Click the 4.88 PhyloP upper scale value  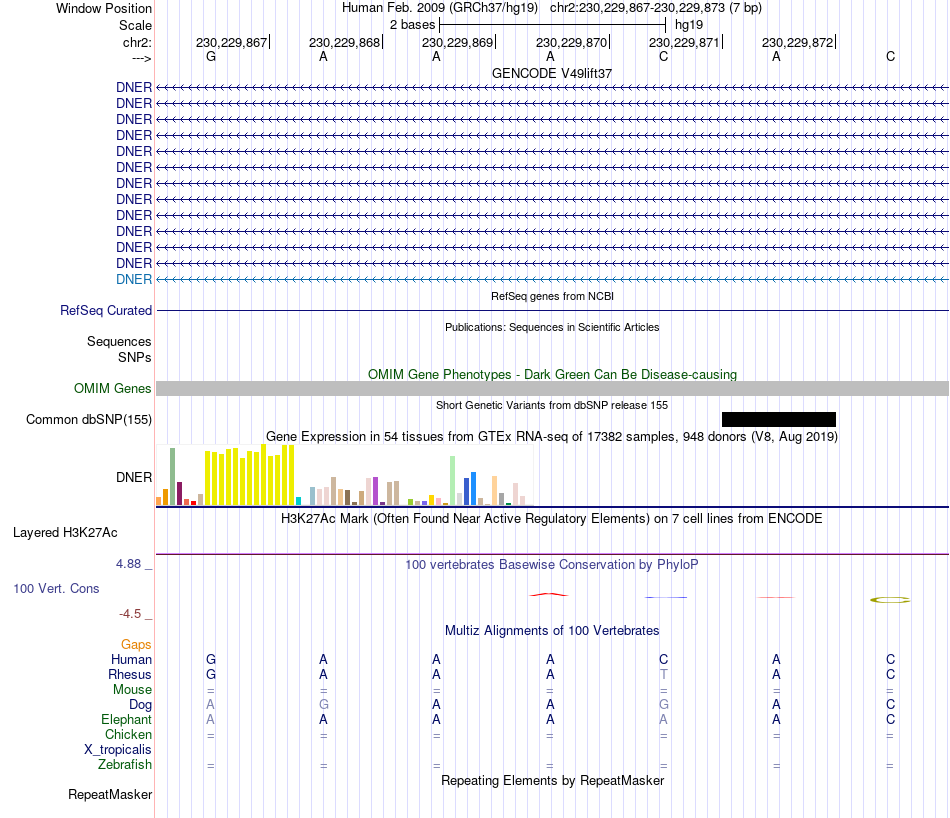(128, 564)
